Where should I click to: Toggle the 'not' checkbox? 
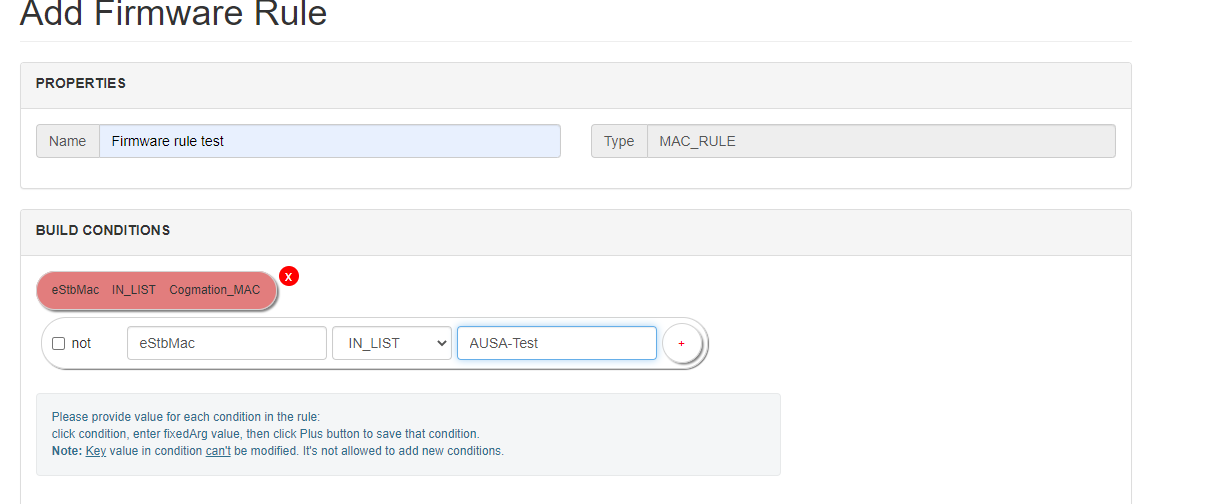58,343
